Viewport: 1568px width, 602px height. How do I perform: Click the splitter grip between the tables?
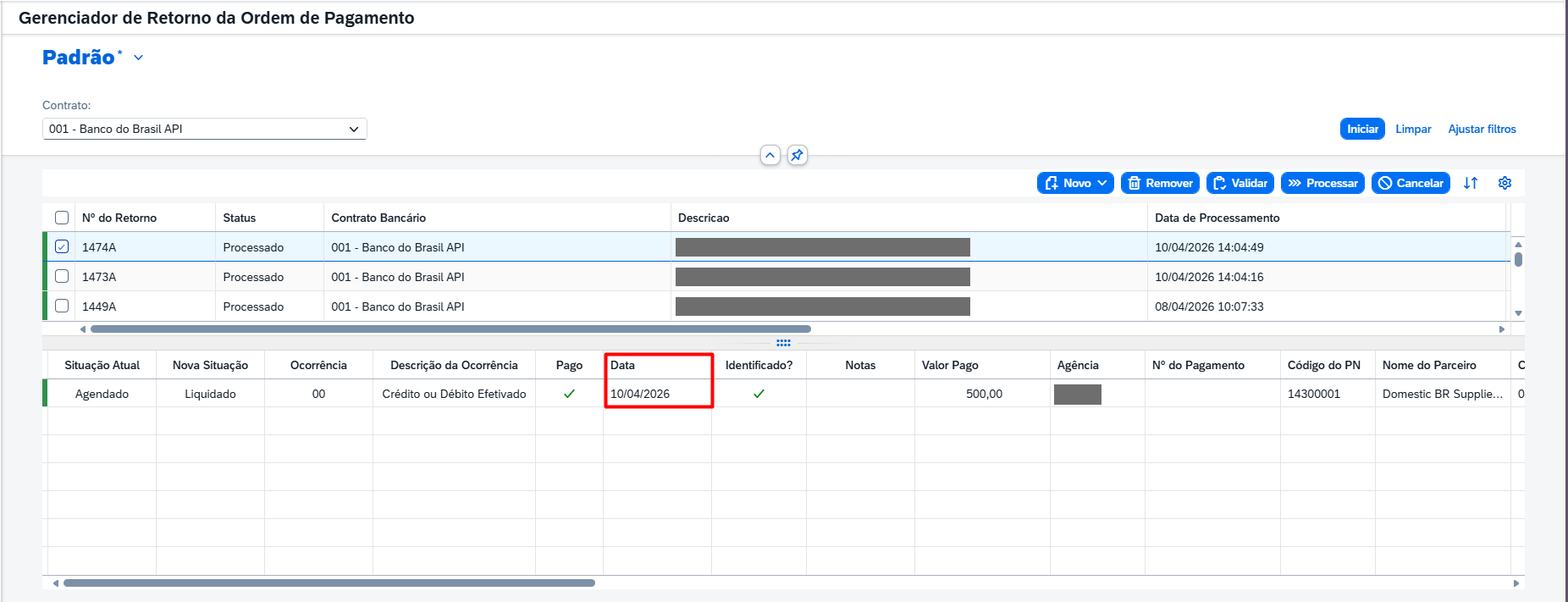(x=783, y=343)
